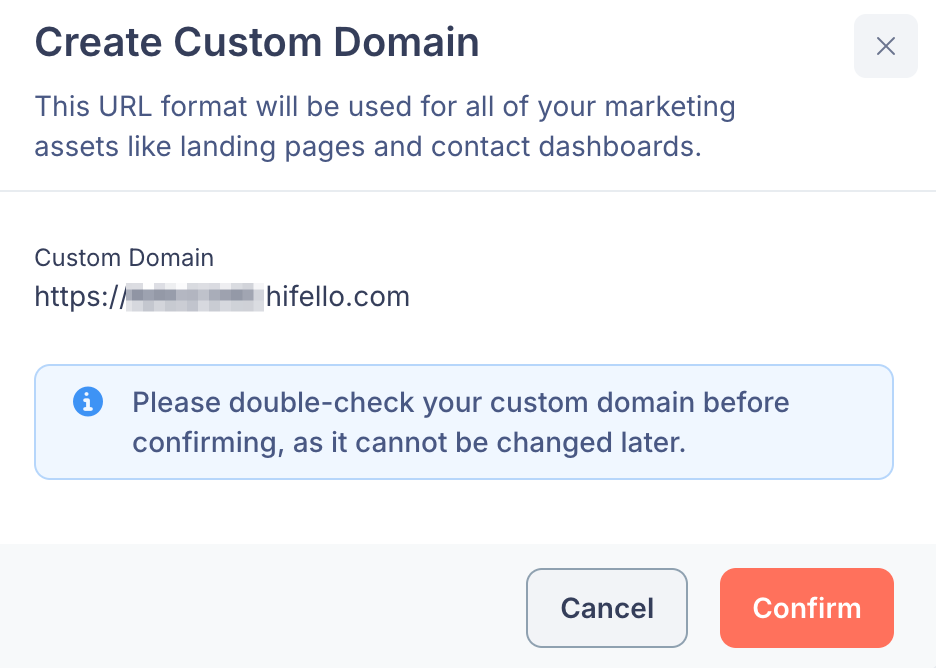Click the hifello.com domain text
The height and width of the screenshot is (668, 936).
pos(338,297)
